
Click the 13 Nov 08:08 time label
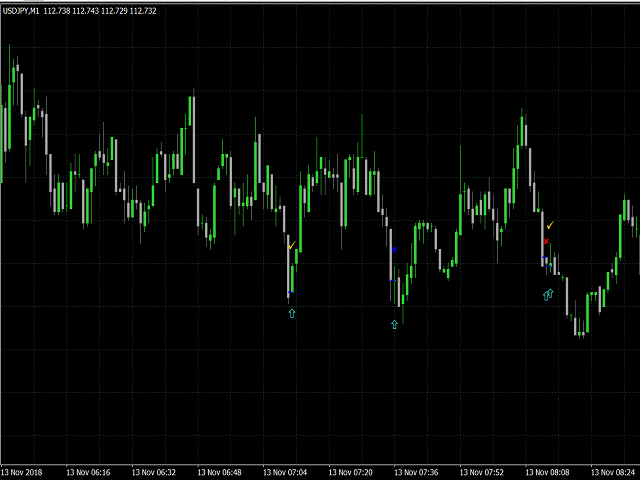point(546,472)
